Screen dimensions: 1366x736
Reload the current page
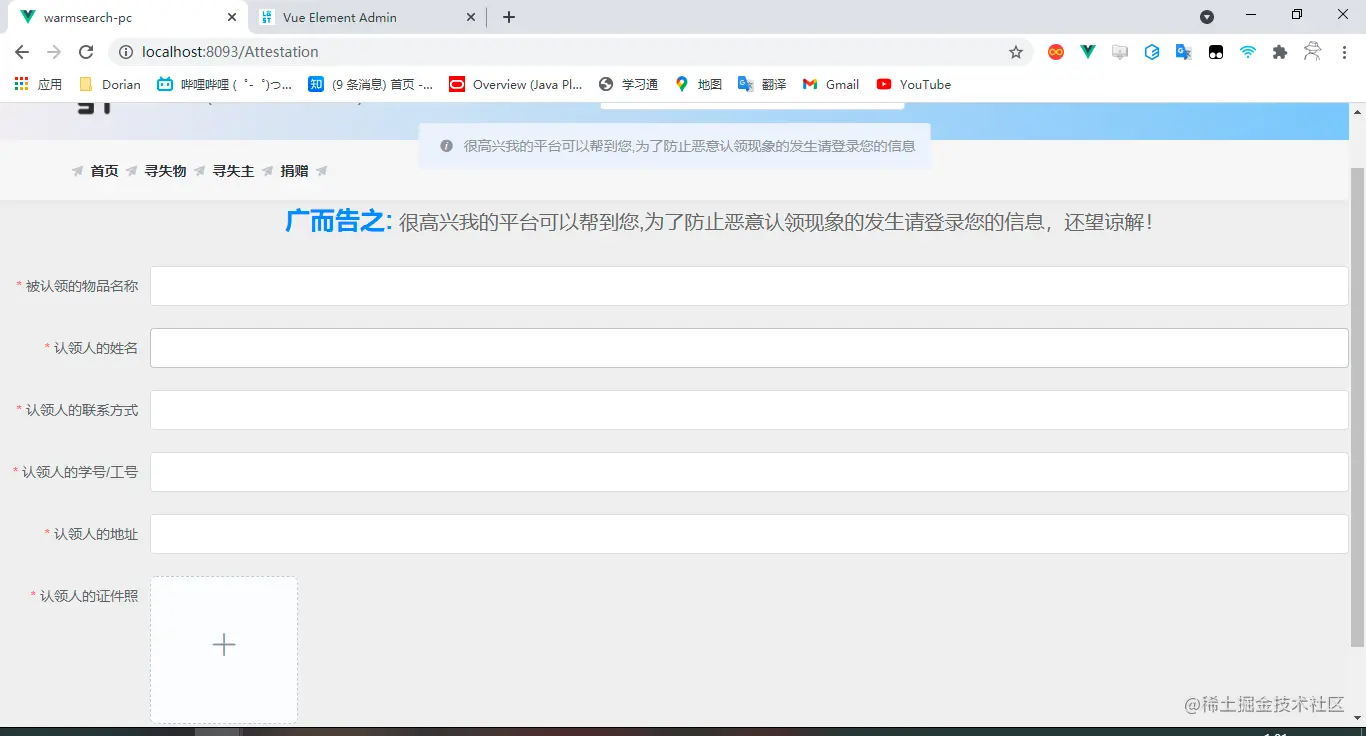[86, 52]
